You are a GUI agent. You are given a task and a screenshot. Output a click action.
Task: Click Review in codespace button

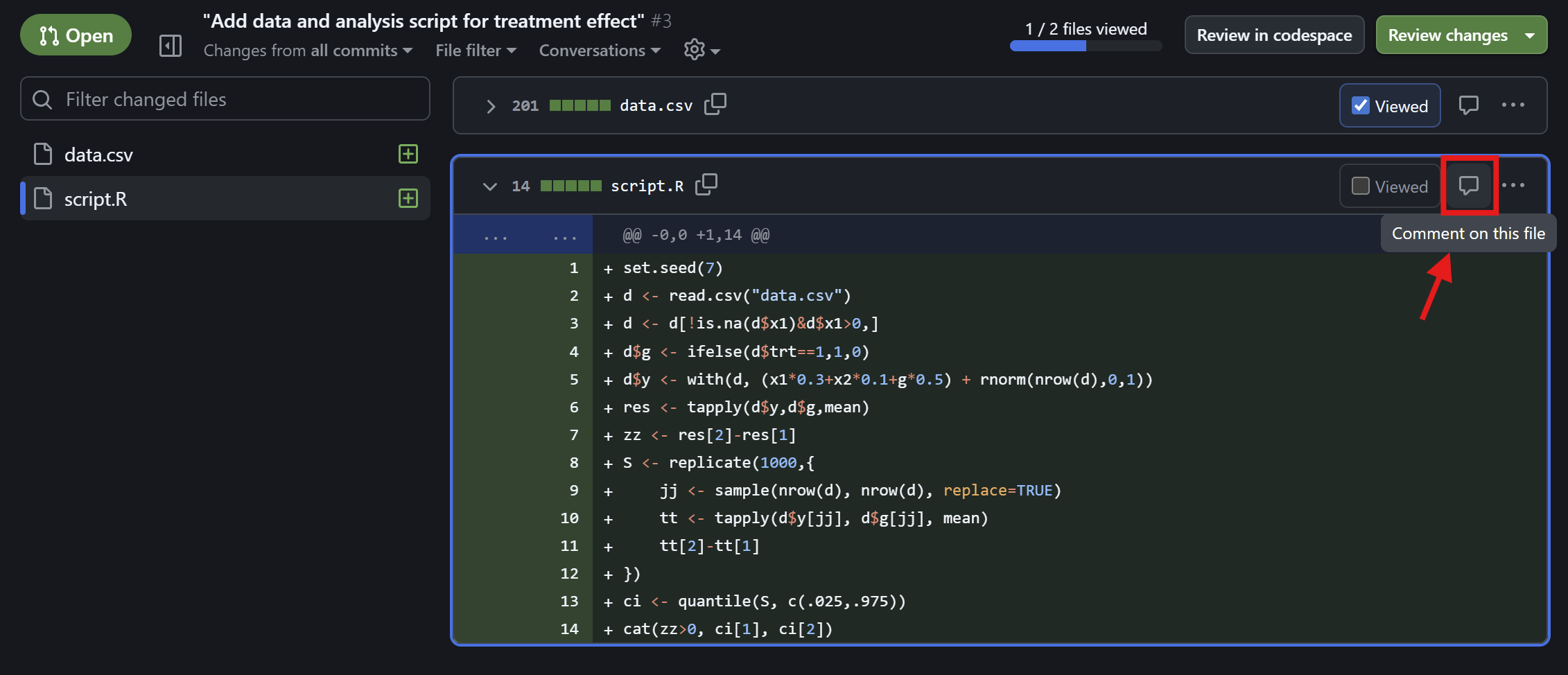pos(1273,35)
